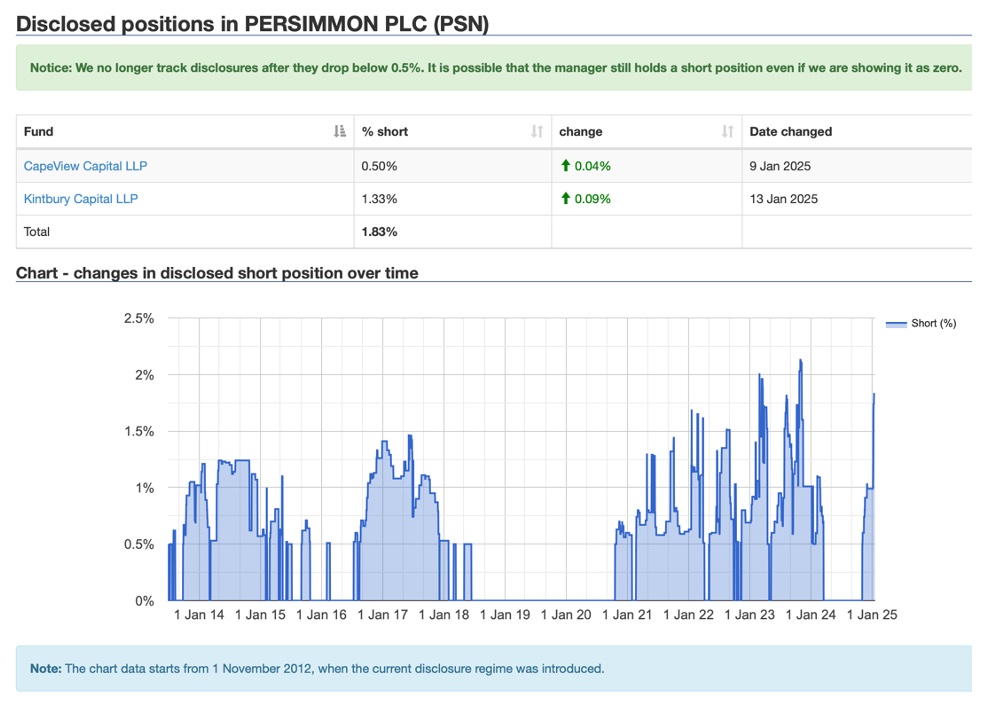The image size is (992, 706).
Task: Select the 0.09% change value
Action: point(592,199)
